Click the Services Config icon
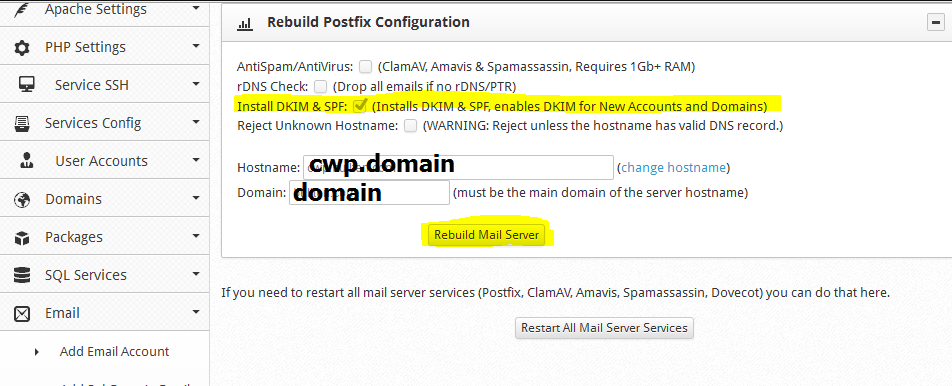The width and height of the screenshot is (952, 386). pyautogui.click(x=22, y=123)
